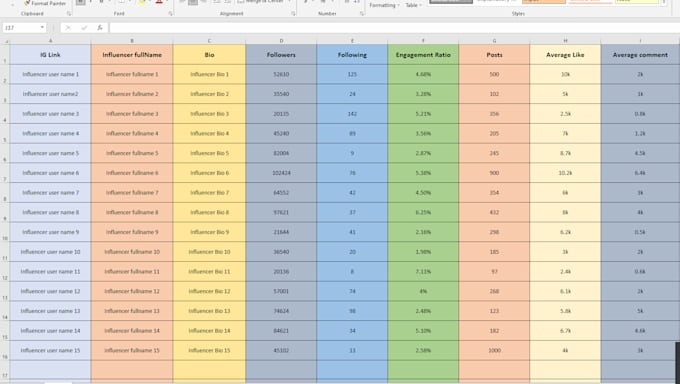Image resolution: width=680 pixels, height=384 pixels.
Task: Select Average Like cell for Influencer fullname 5
Action: [x=566, y=153]
